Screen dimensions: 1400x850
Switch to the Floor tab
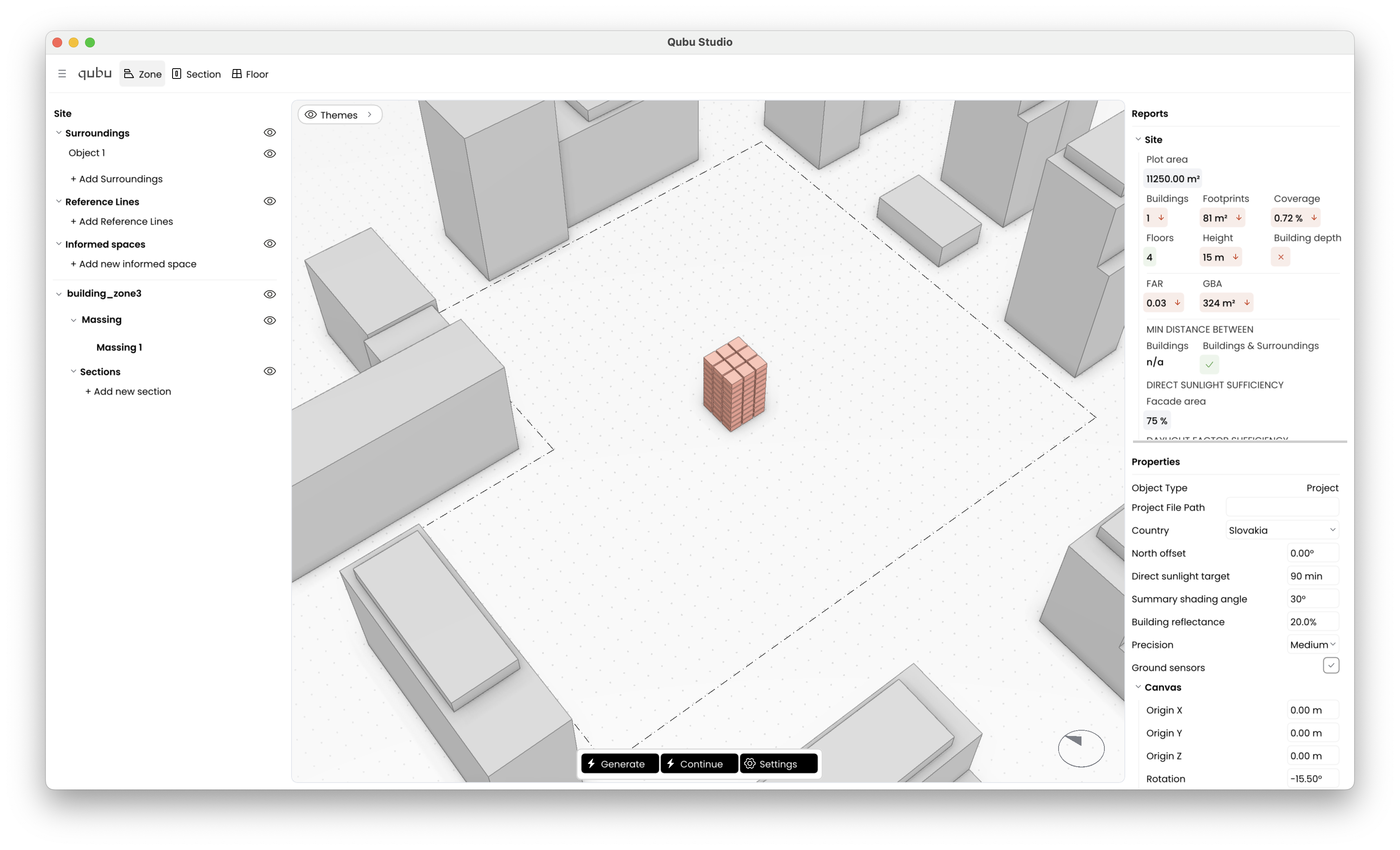tap(250, 74)
